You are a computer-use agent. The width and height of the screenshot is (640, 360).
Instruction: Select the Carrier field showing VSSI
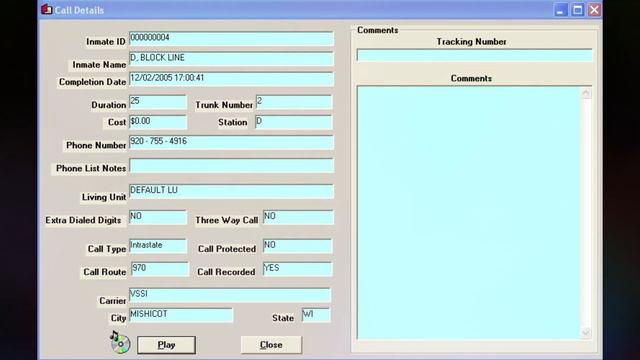pos(230,295)
